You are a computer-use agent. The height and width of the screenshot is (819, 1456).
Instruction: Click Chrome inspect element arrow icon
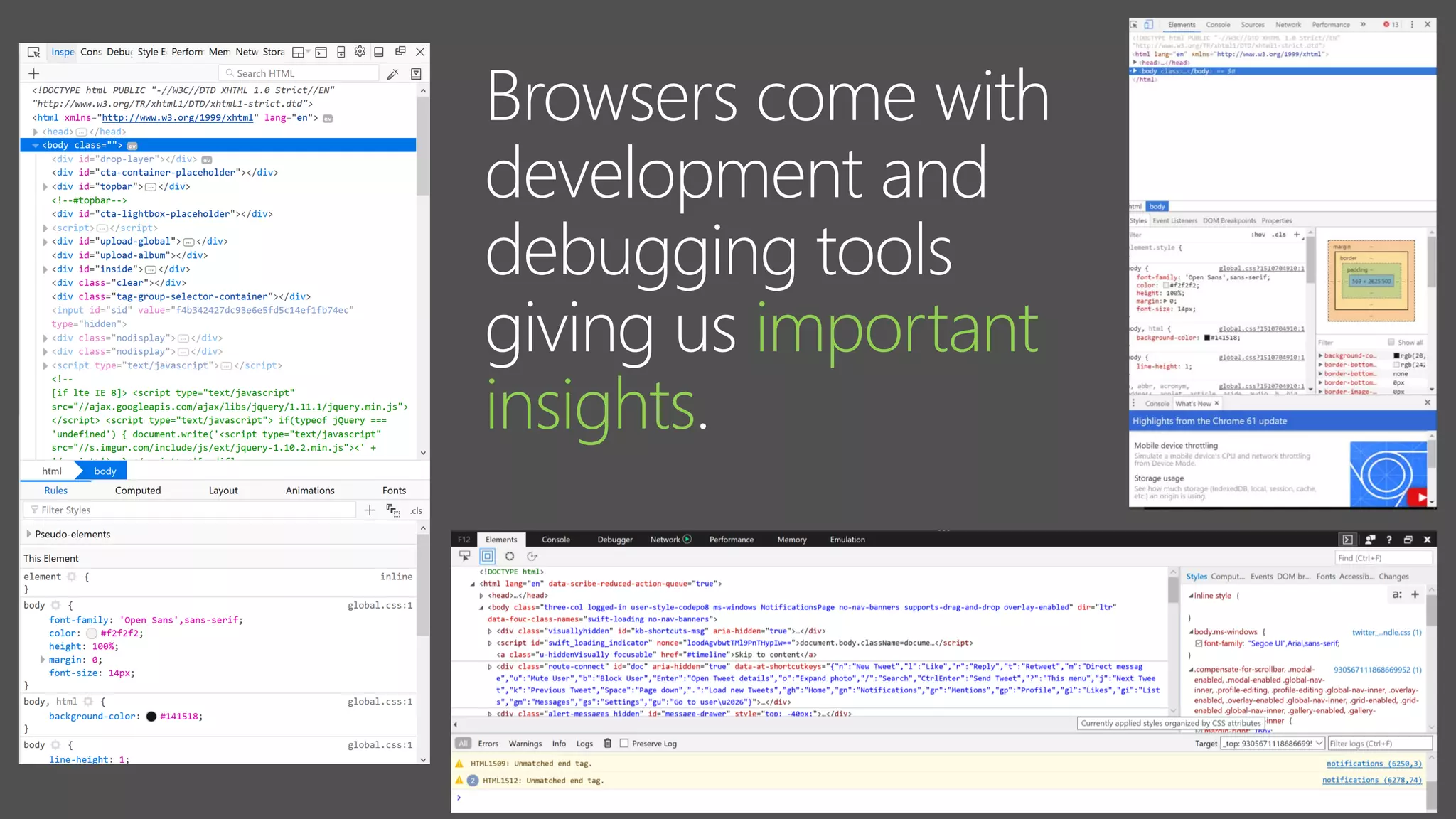pos(1134,25)
